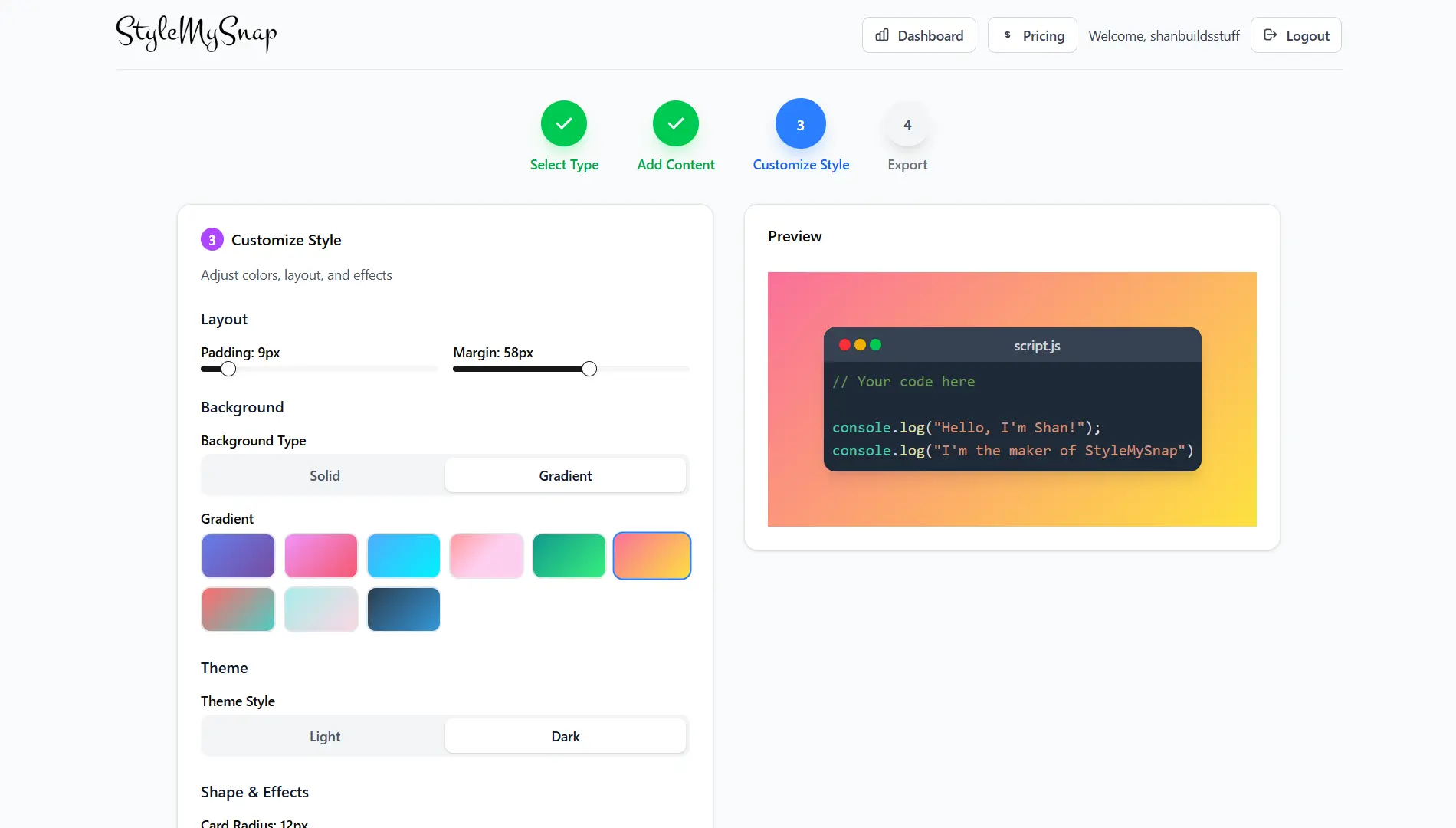Image resolution: width=1456 pixels, height=828 pixels.
Task: Click the StyleMySnap logo
Action: pyautogui.click(x=196, y=34)
